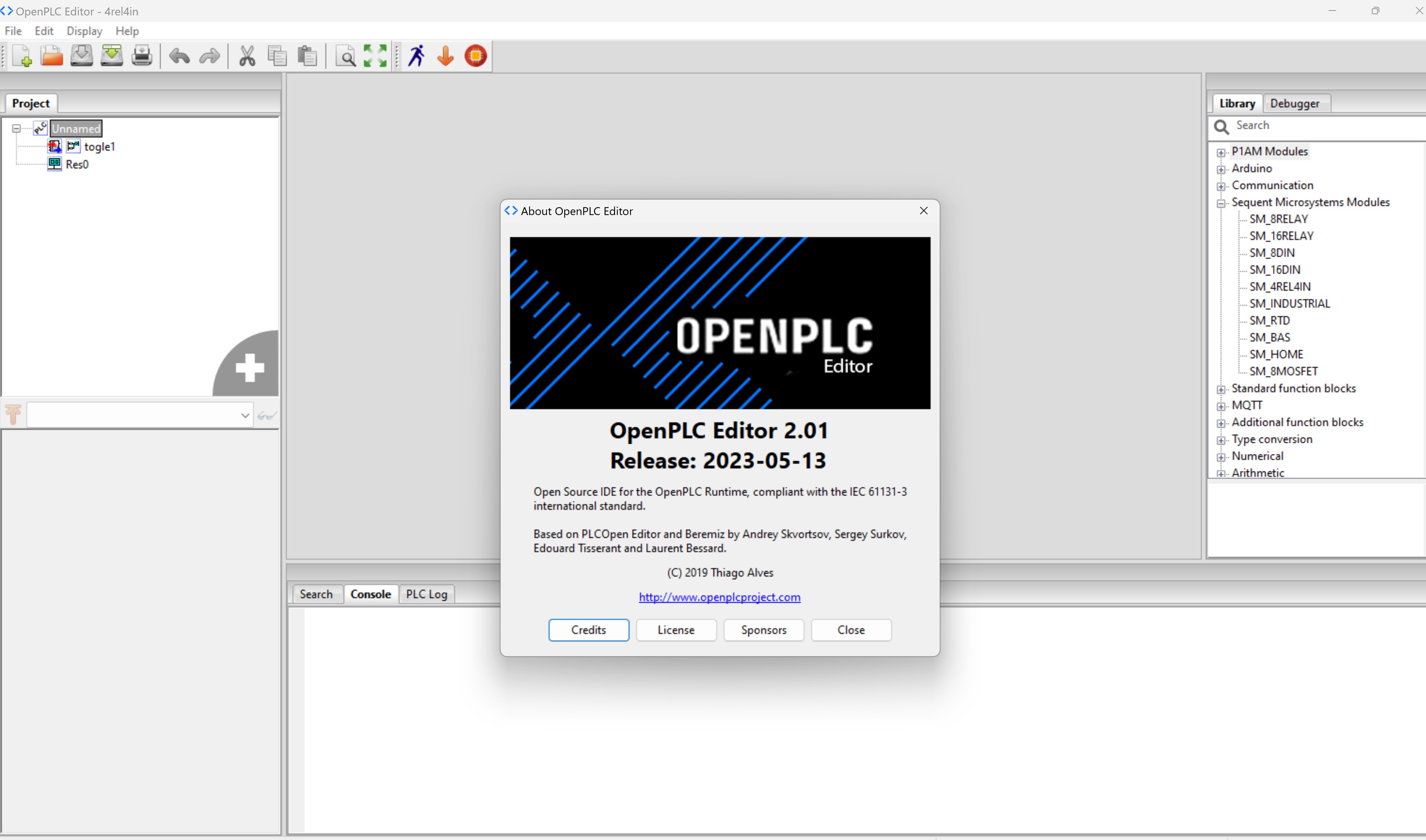Open the Edit menu
This screenshot has height=840, width=1426.
click(x=44, y=30)
